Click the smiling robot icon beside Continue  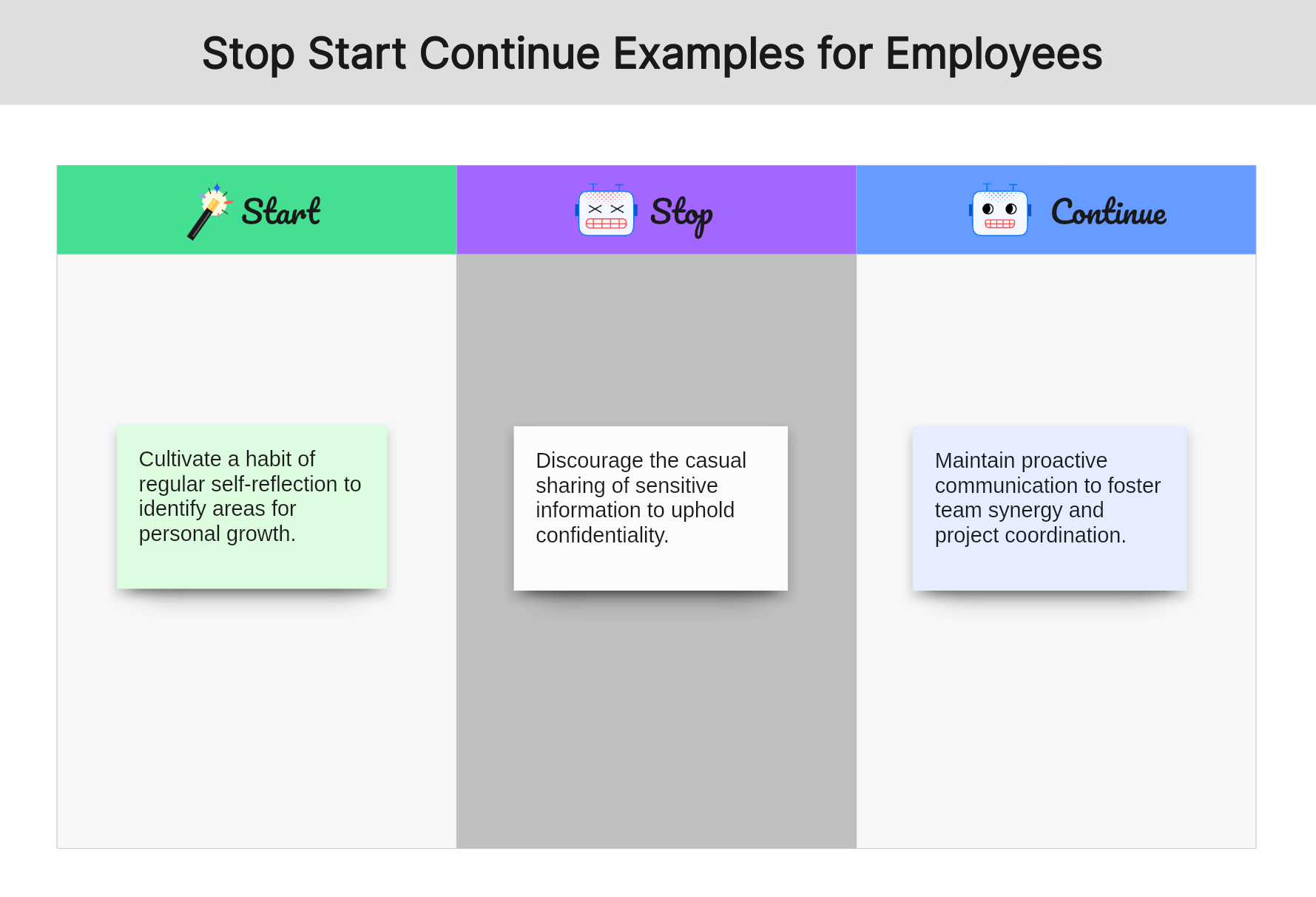[x=1000, y=210]
